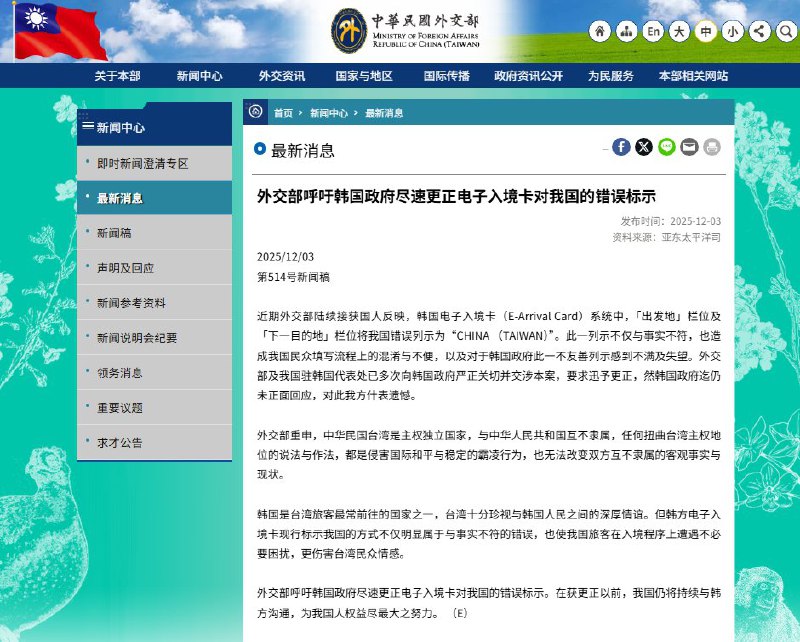800x642 pixels.
Task: Open the 为民服务 menu
Action: coord(611,76)
